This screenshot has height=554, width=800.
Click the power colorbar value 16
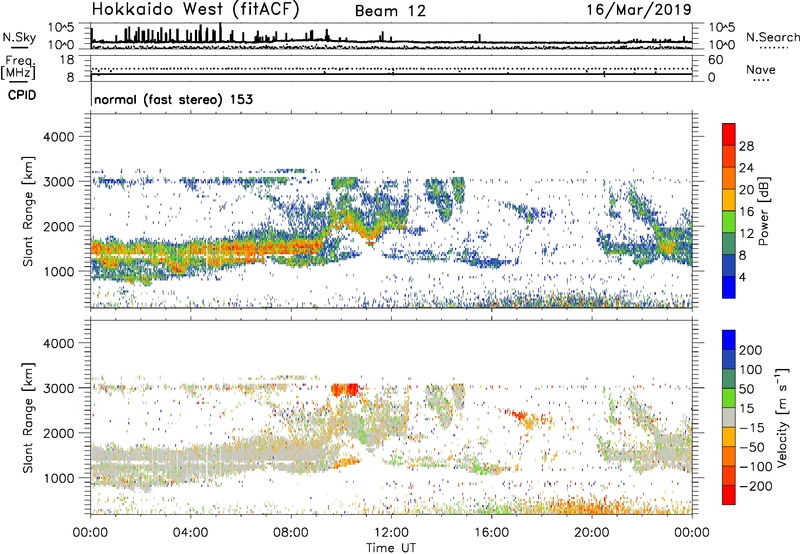[x=746, y=212]
